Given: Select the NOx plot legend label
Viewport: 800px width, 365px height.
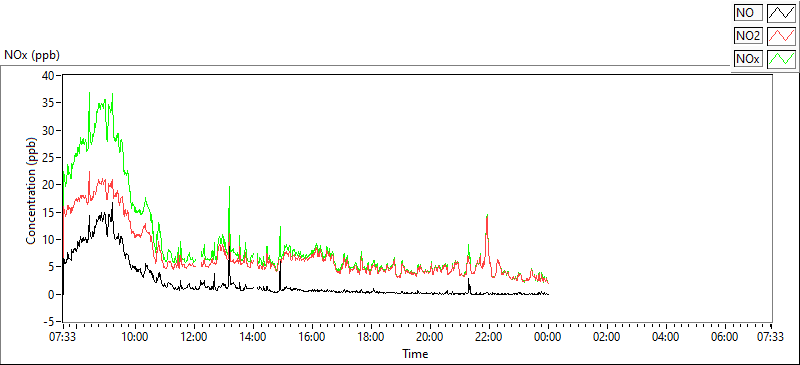Looking at the screenshot, I should click(x=748, y=59).
